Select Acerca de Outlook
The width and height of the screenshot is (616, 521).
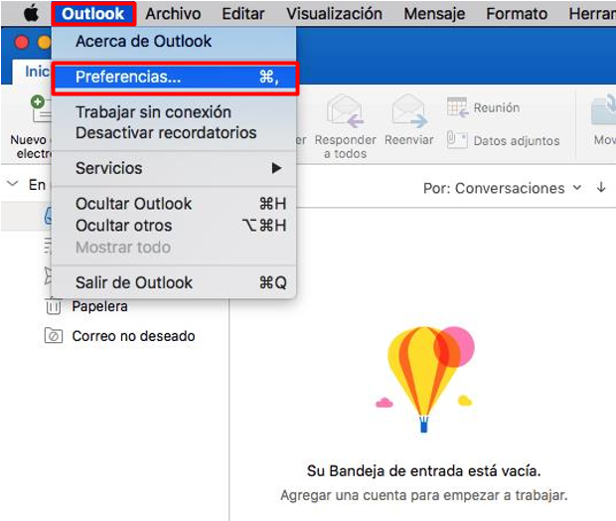(x=174, y=41)
